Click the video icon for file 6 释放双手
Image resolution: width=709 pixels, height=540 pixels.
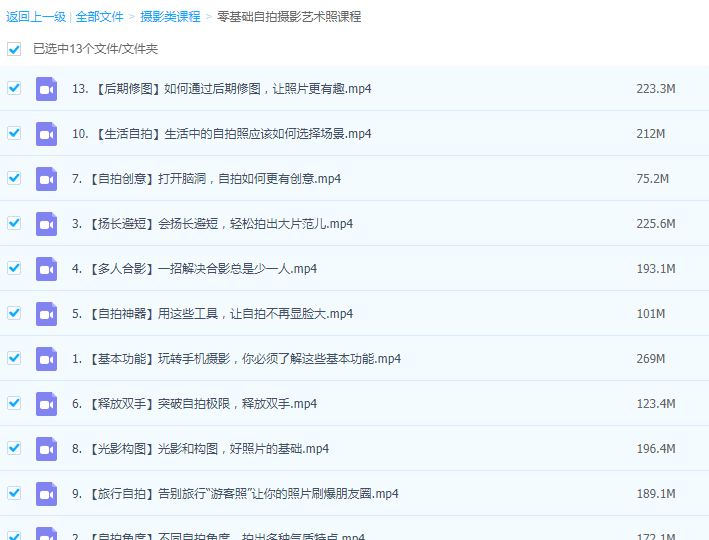coord(47,404)
